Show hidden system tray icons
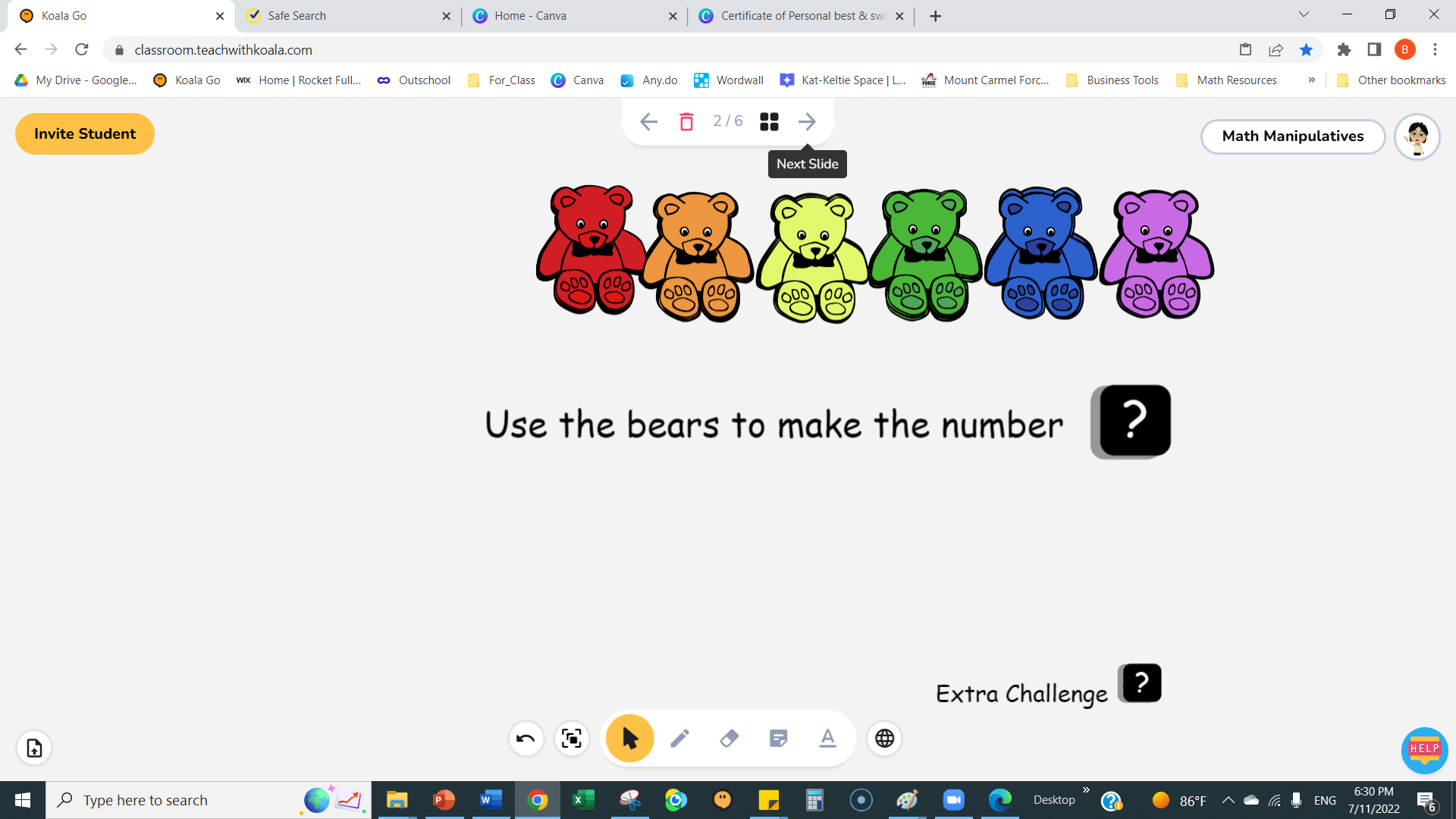This screenshot has height=819, width=1456. pyautogui.click(x=1228, y=799)
